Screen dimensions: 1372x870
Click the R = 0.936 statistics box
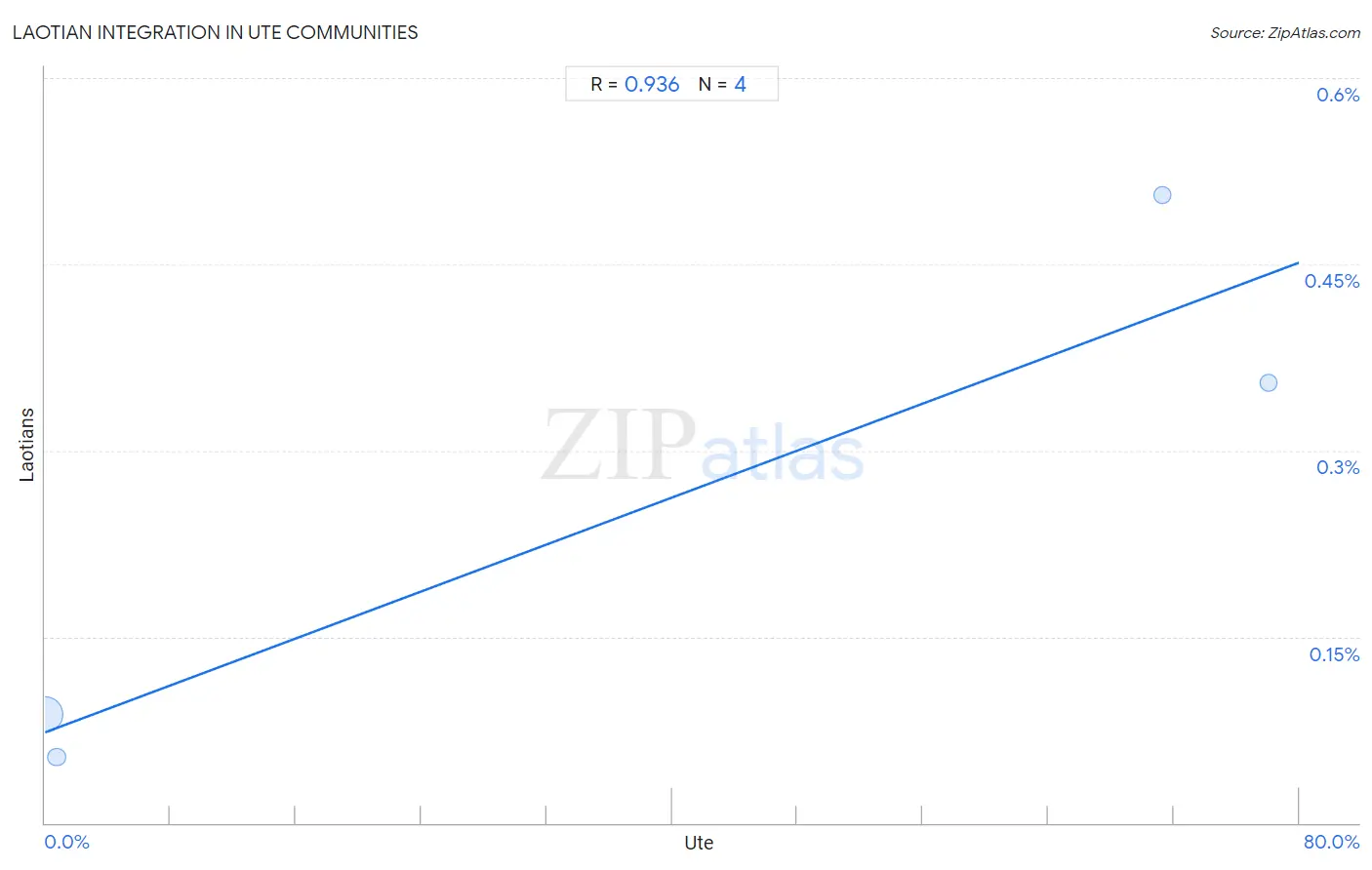pos(671,84)
